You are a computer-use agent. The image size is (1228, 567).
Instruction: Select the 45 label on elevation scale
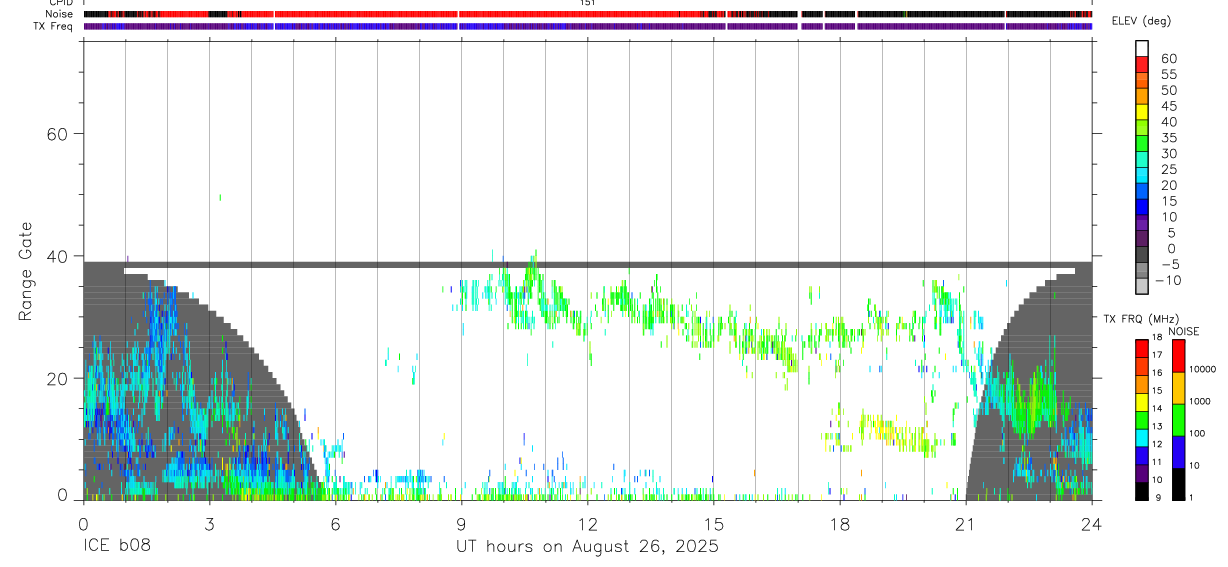[1168, 107]
